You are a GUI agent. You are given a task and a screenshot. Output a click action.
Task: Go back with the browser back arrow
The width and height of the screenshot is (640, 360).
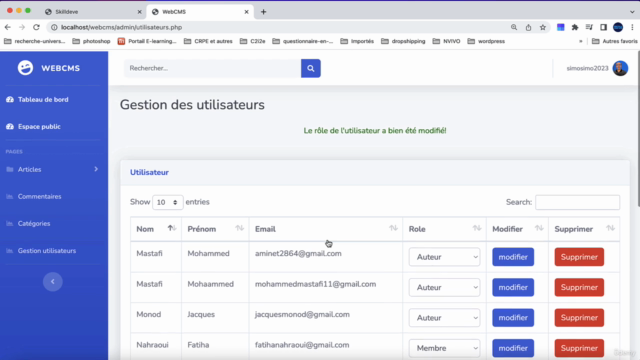(x=8, y=27)
